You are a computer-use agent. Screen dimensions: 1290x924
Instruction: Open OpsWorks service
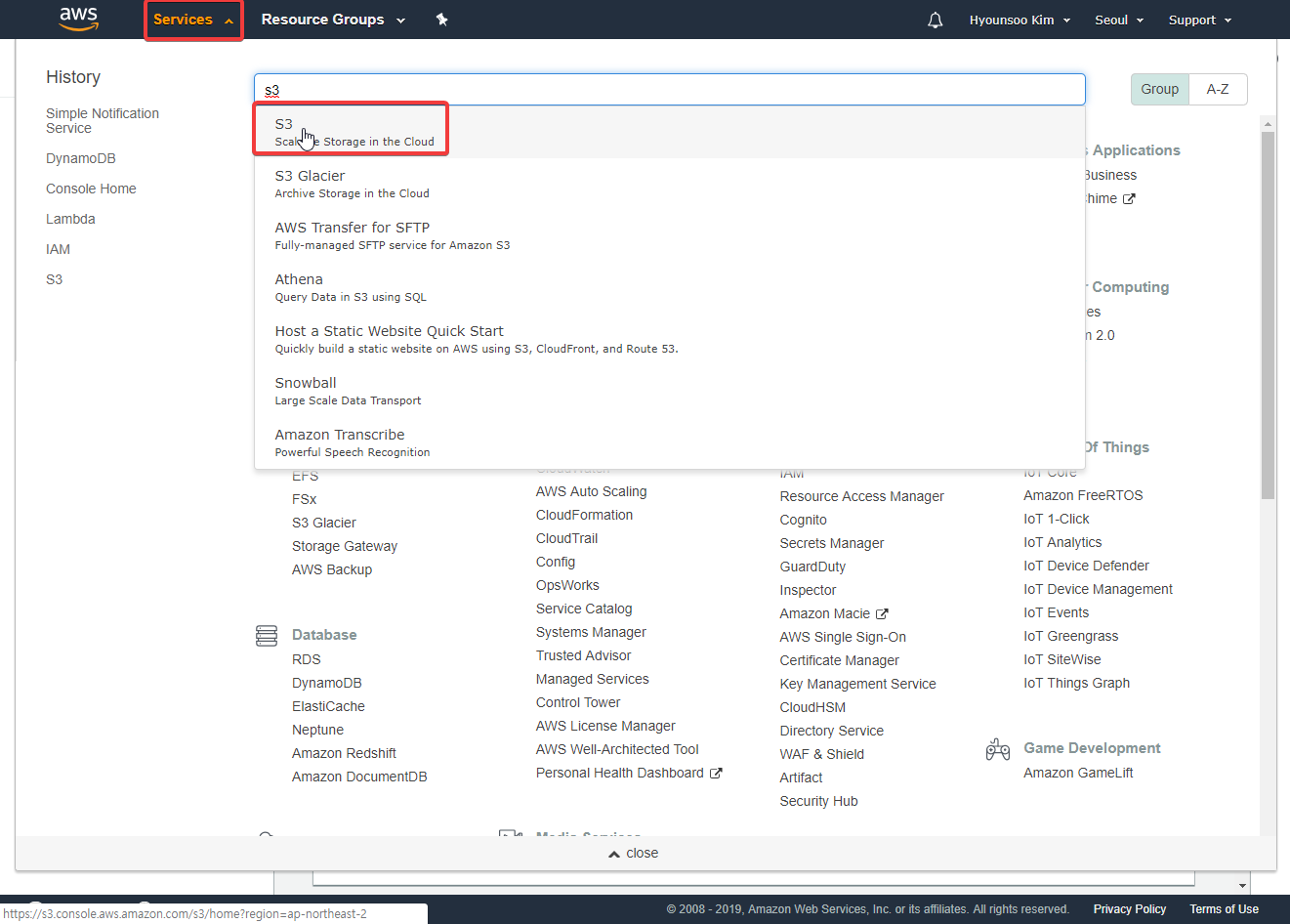(567, 585)
